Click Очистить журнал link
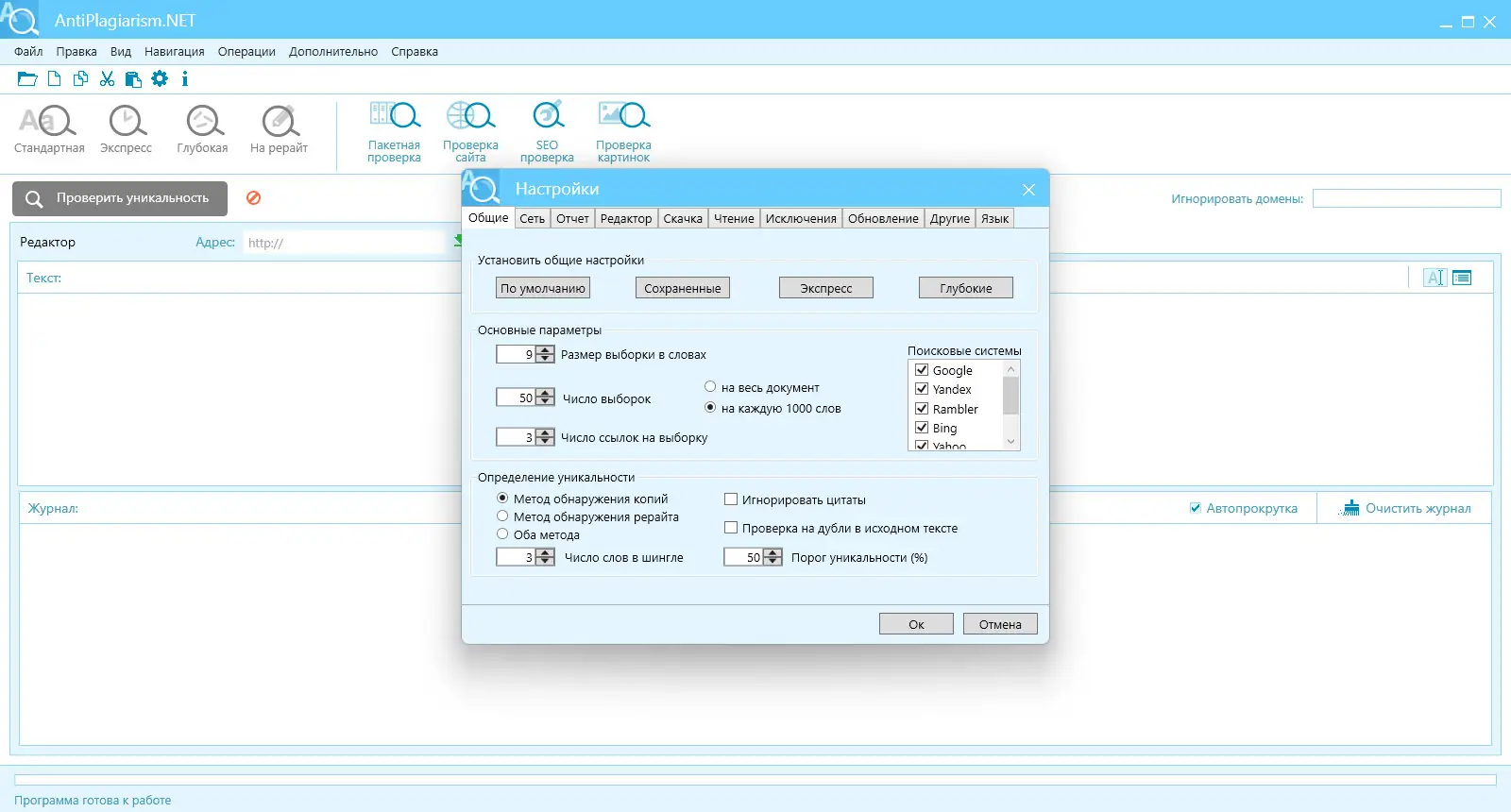Screen dimensions: 1511x812 [1404, 508]
